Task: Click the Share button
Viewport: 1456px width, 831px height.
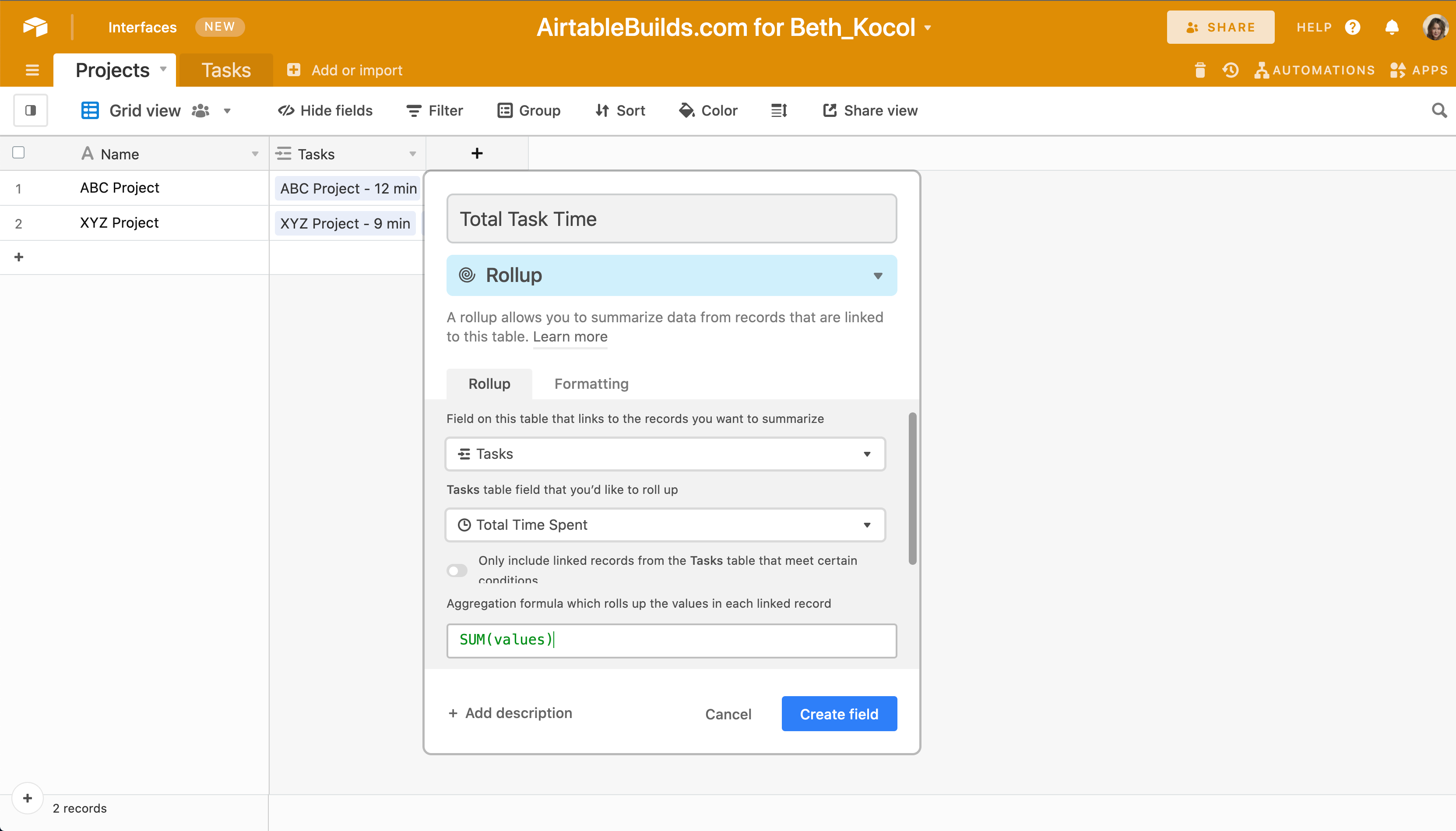Action: (x=1220, y=28)
